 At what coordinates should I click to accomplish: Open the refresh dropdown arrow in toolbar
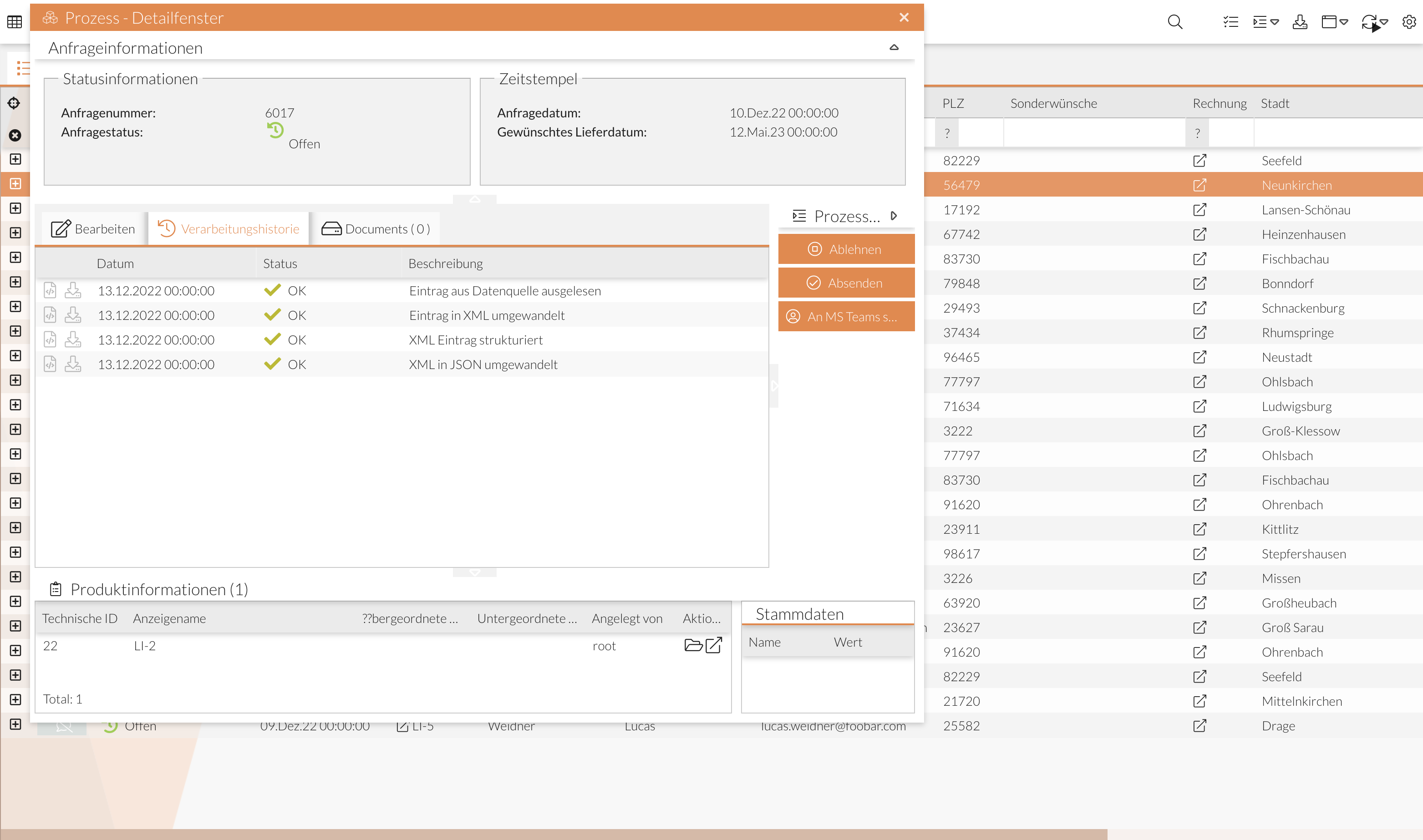click(x=1384, y=22)
